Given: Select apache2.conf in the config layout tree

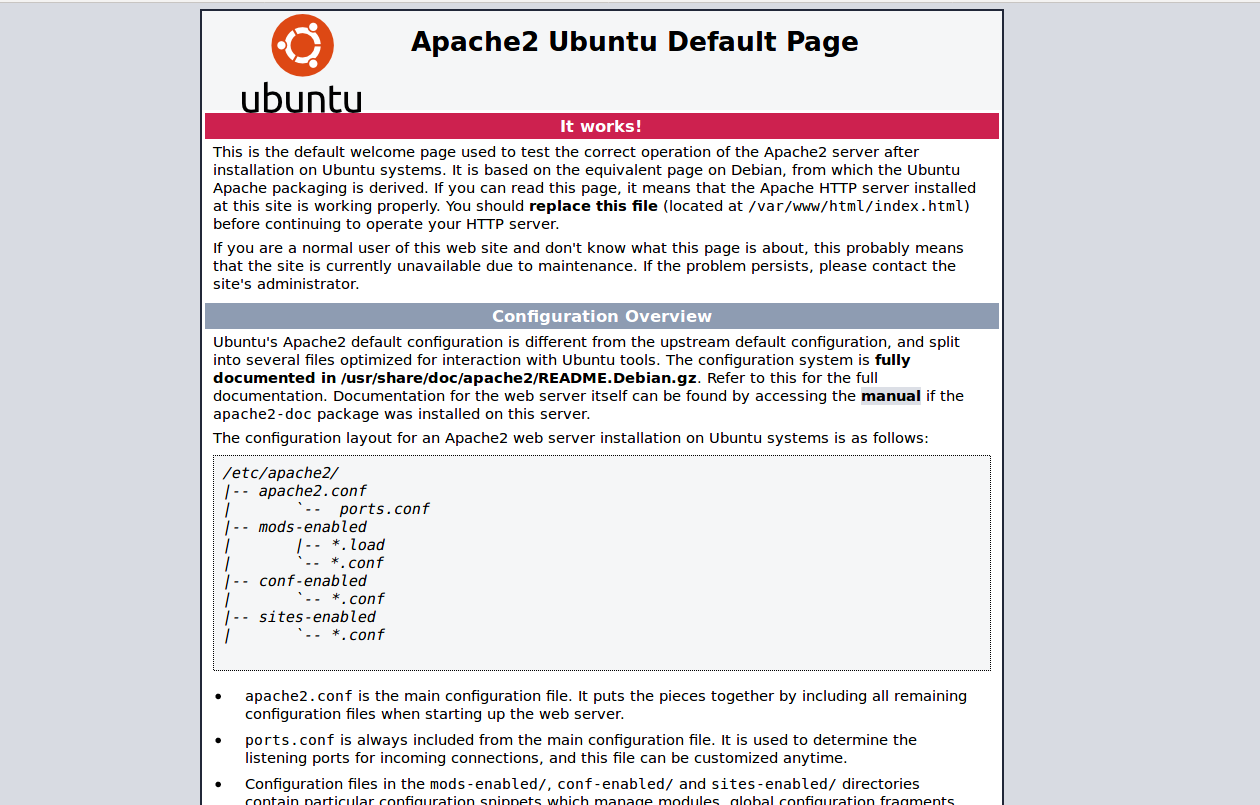Looking at the screenshot, I should point(312,491).
